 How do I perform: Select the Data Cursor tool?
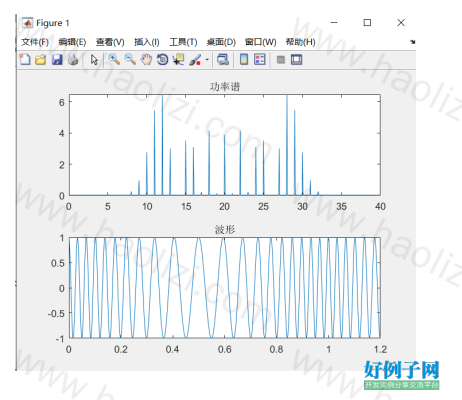178,60
